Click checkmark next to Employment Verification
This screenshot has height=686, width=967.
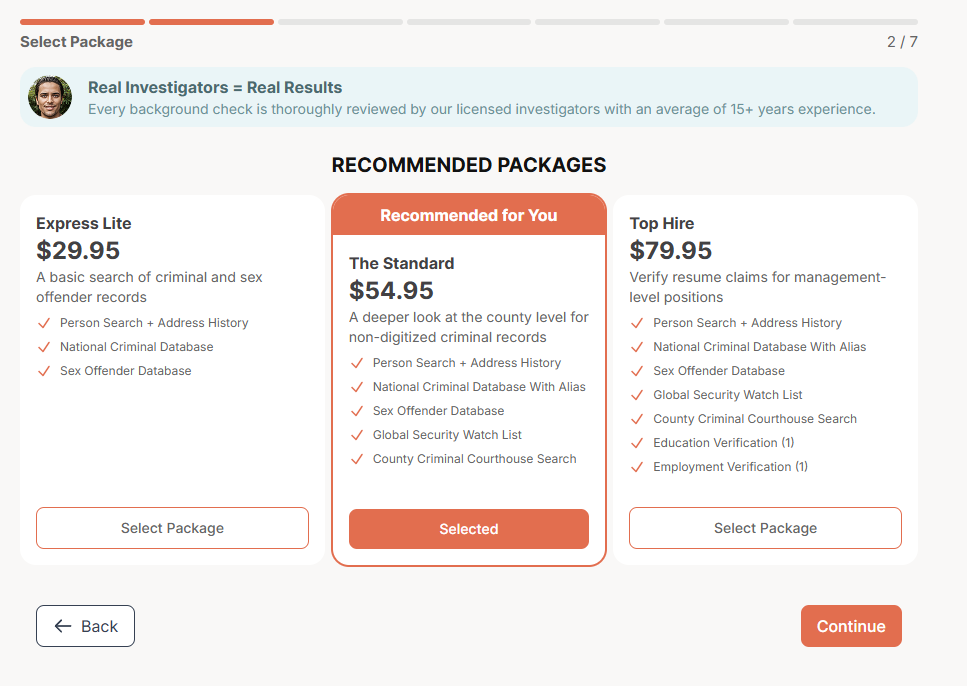pyautogui.click(x=637, y=467)
